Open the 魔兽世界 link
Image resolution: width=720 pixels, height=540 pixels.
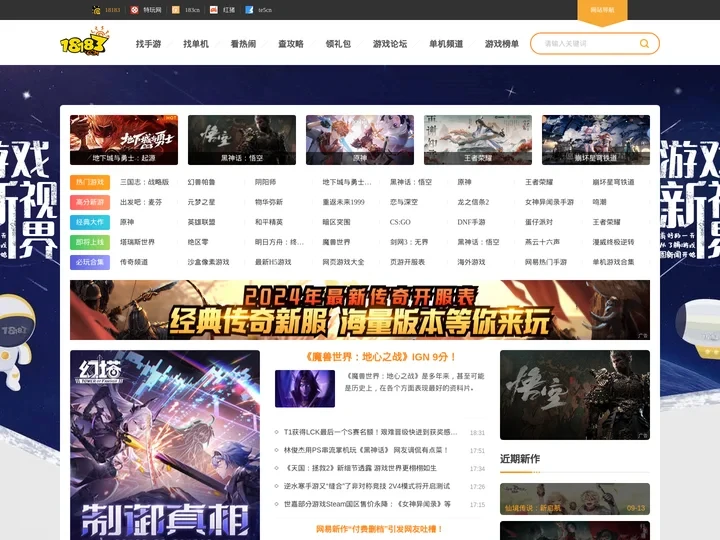[x=336, y=242]
